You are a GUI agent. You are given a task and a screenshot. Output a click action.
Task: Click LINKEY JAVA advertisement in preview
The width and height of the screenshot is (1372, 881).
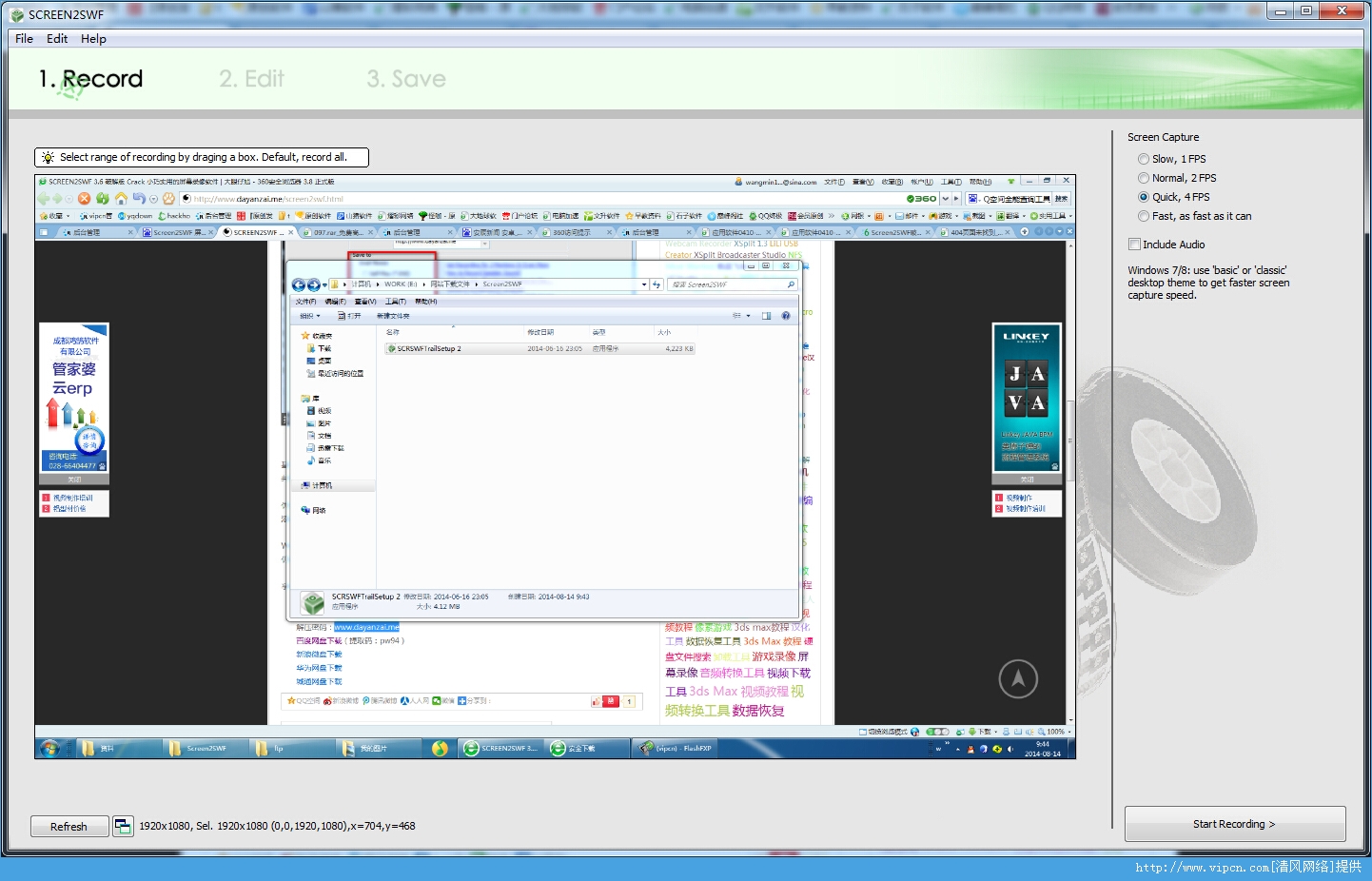point(1027,397)
